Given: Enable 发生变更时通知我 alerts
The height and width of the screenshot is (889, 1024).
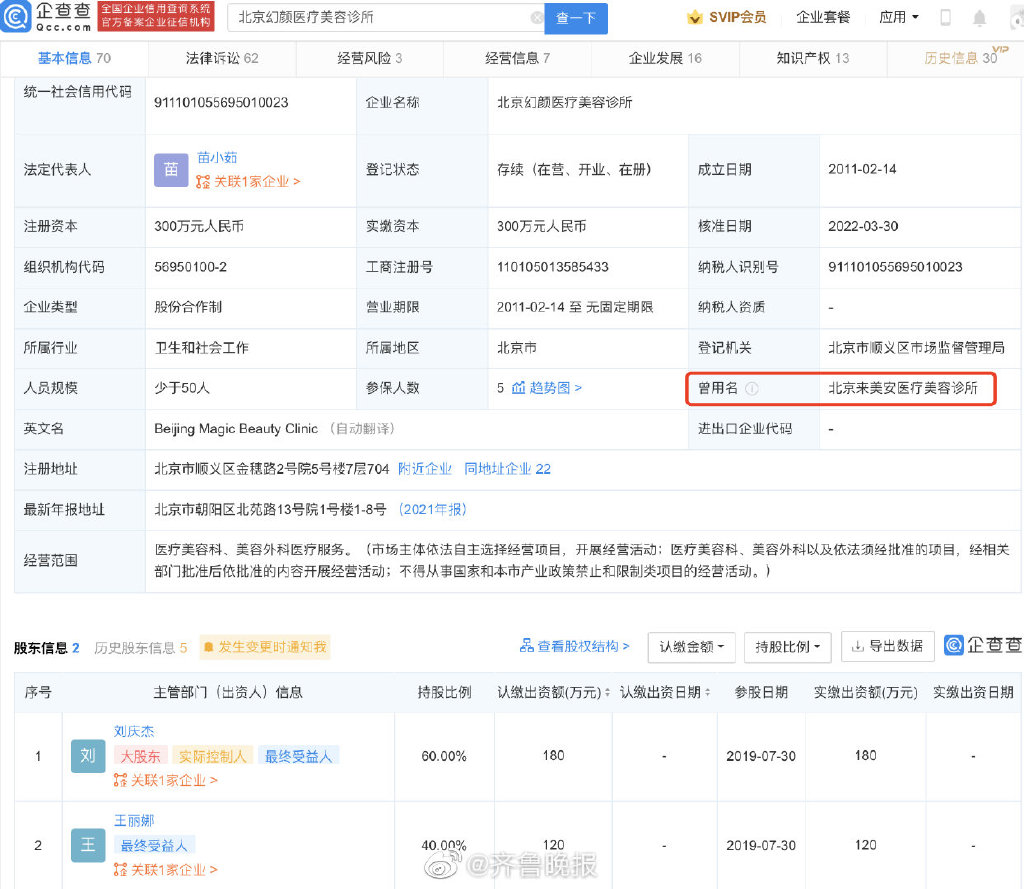Looking at the screenshot, I should click(264, 647).
